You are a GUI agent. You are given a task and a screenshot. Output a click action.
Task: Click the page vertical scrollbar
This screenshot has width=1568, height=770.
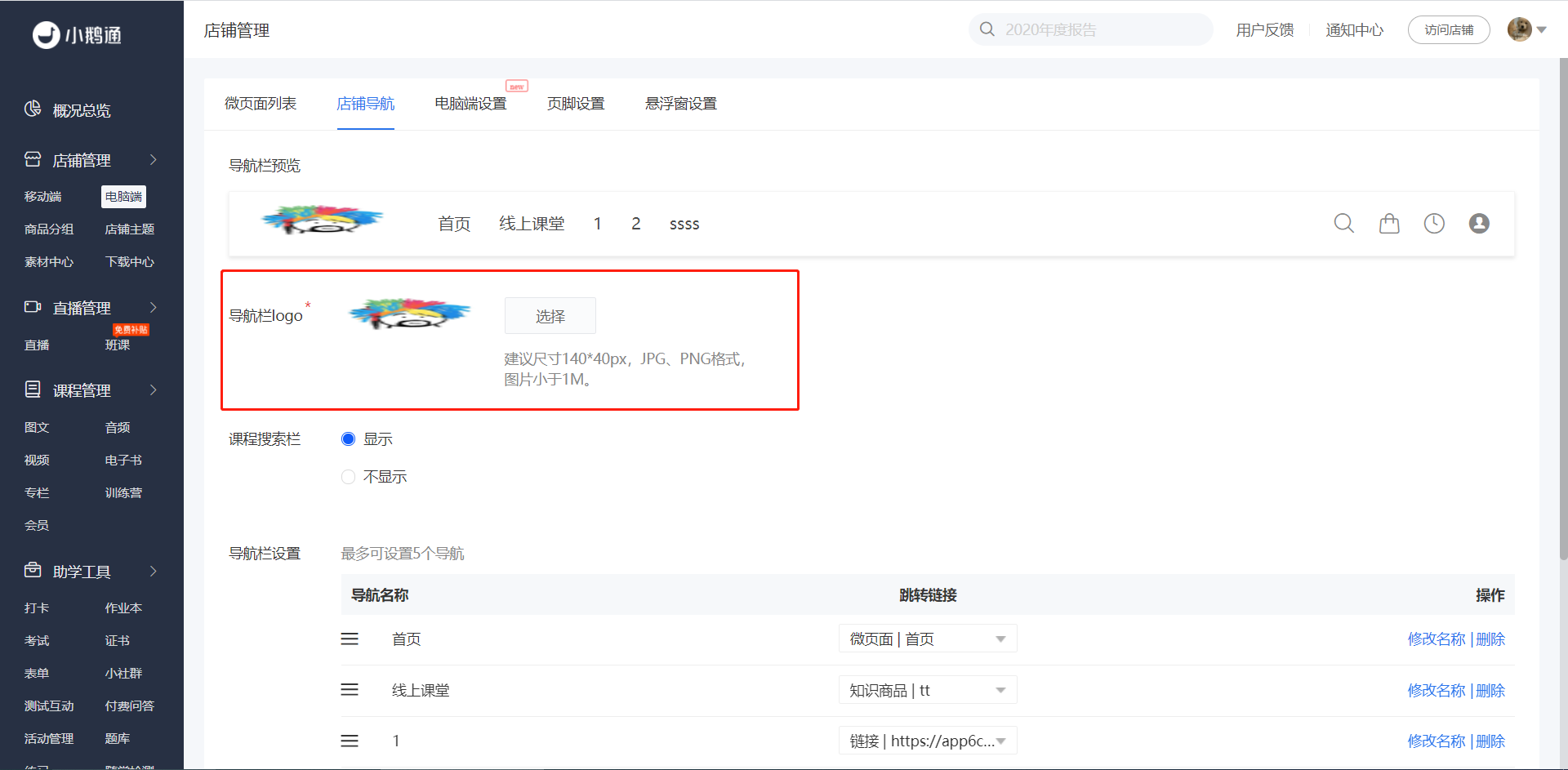click(x=1563, y=310)
